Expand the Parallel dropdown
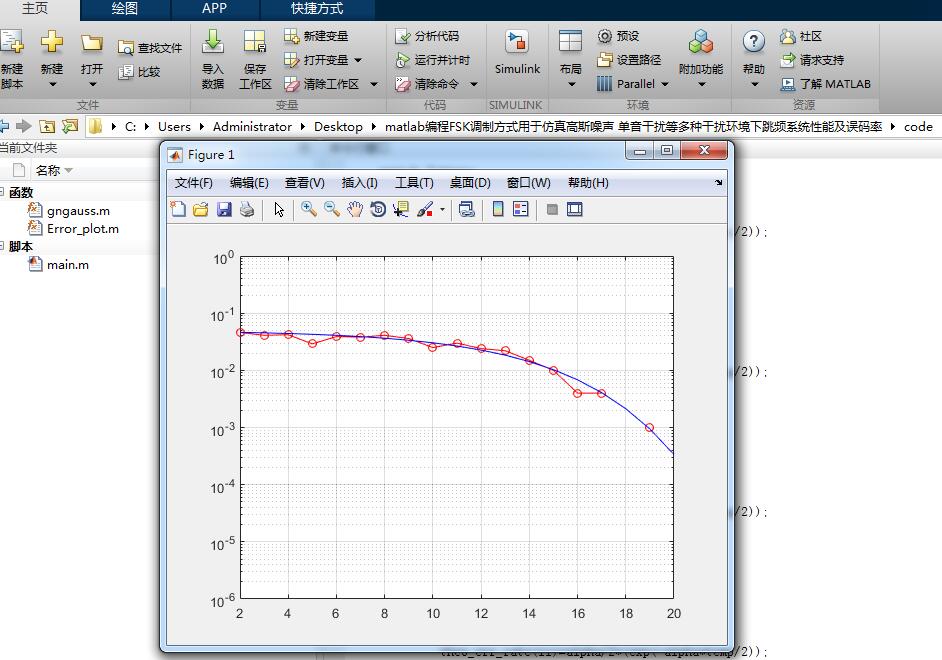 (x=664, y=84)
